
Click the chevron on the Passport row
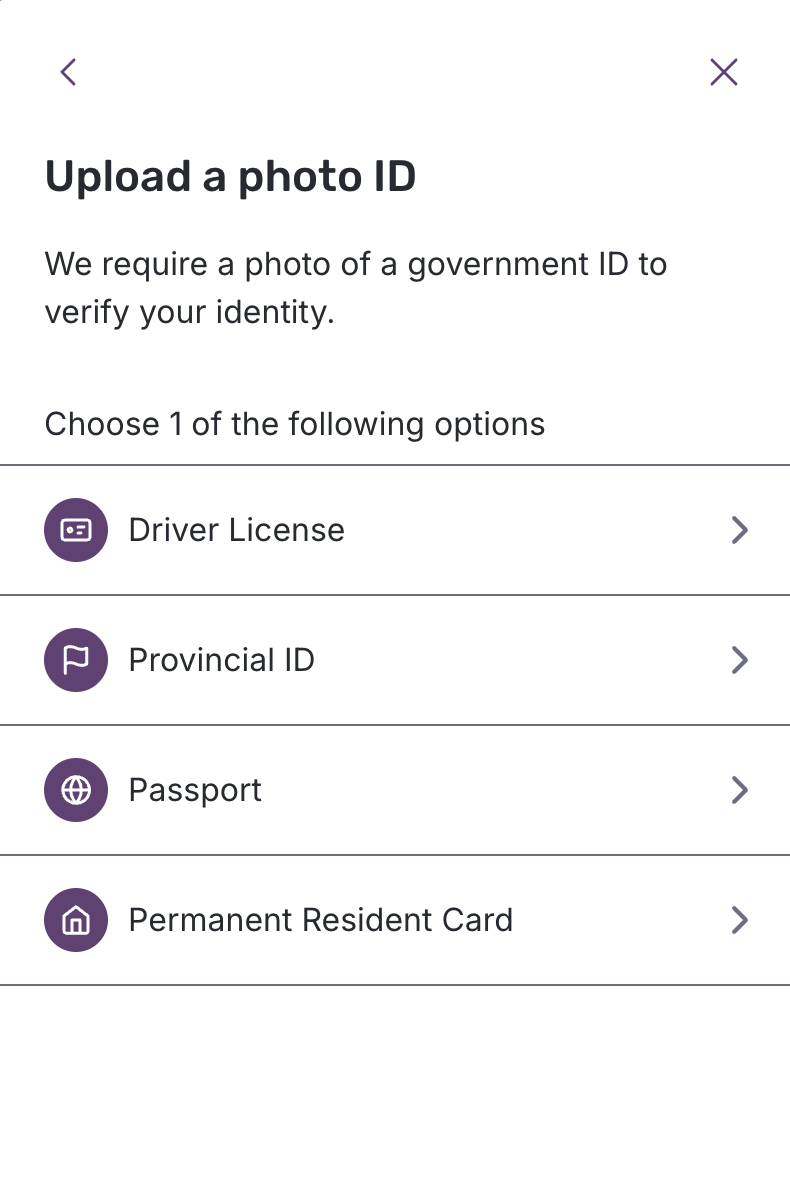[x=739, y=790]
